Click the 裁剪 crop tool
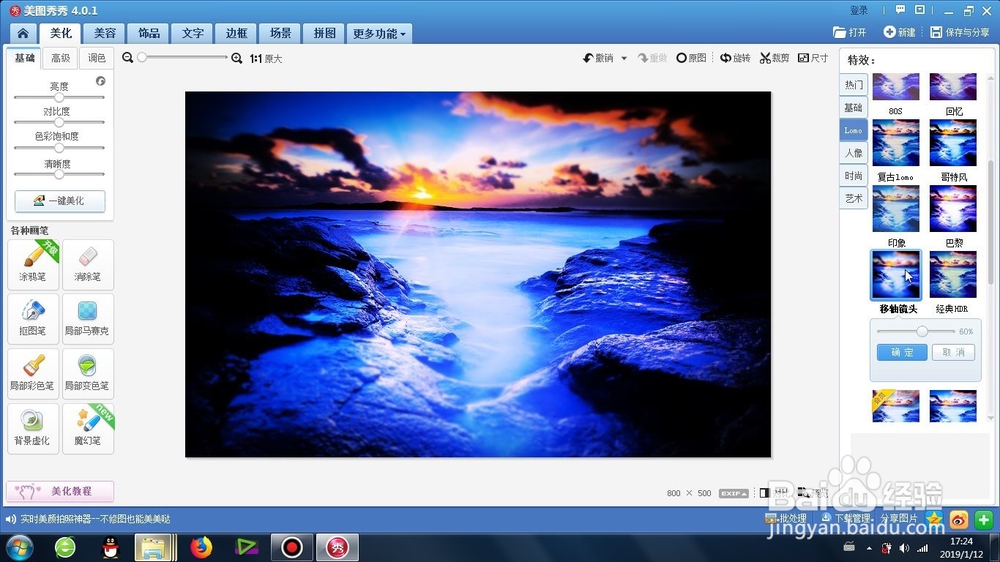 coord(774,58)
